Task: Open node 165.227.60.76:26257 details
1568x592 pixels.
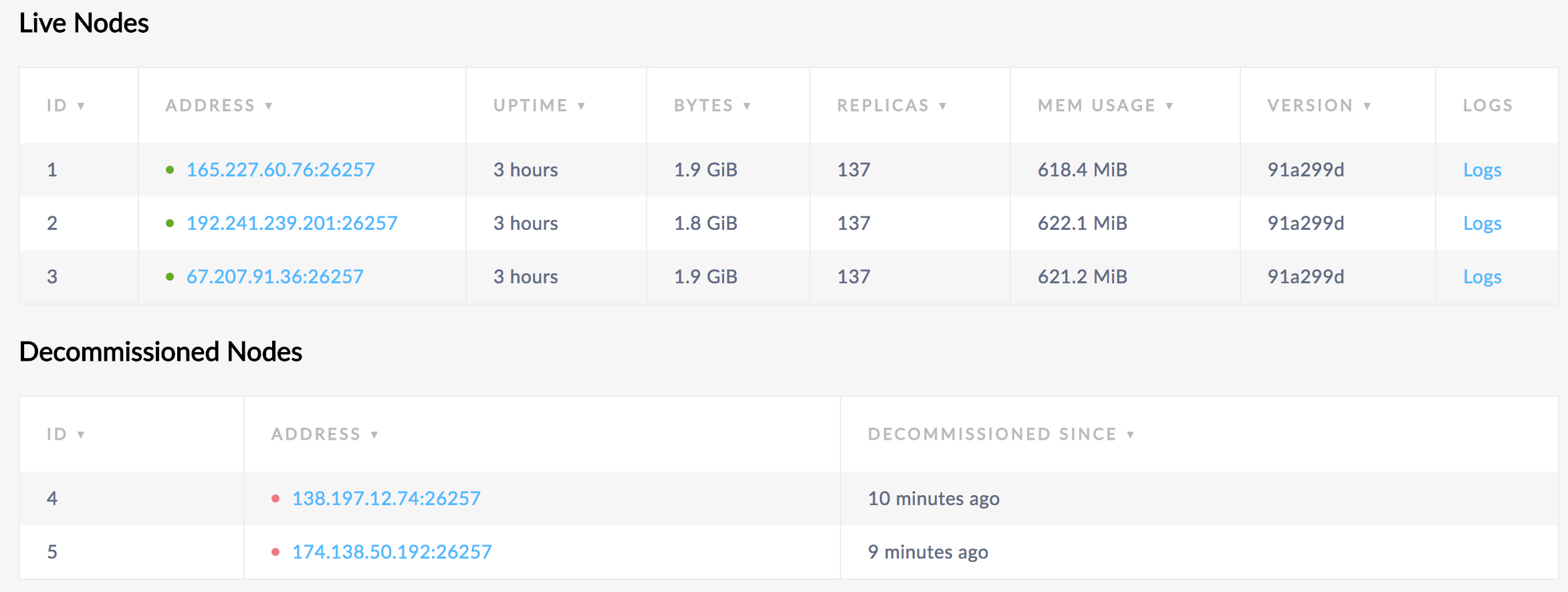Action: point(280,170)
